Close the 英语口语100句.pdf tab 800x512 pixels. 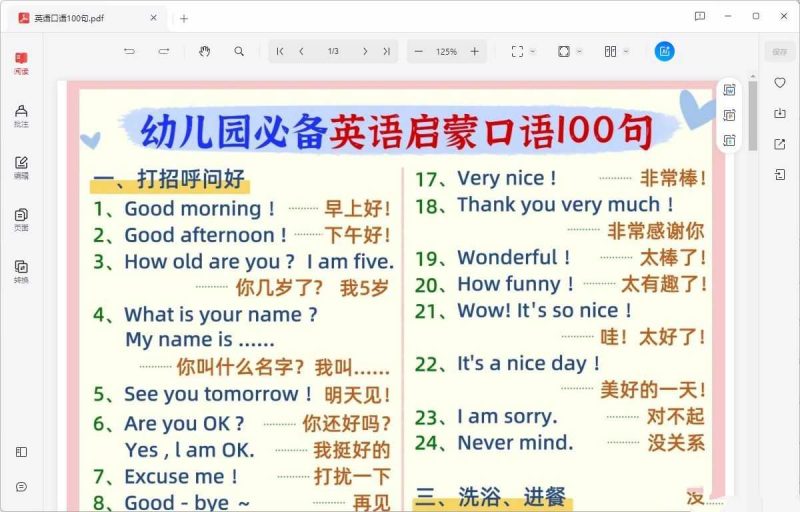154,18
